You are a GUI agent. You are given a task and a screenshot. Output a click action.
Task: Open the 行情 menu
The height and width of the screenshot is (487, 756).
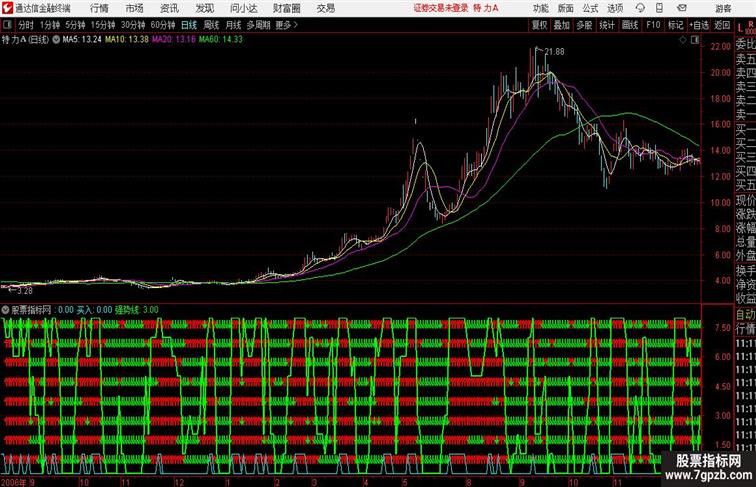click(99, 8)
